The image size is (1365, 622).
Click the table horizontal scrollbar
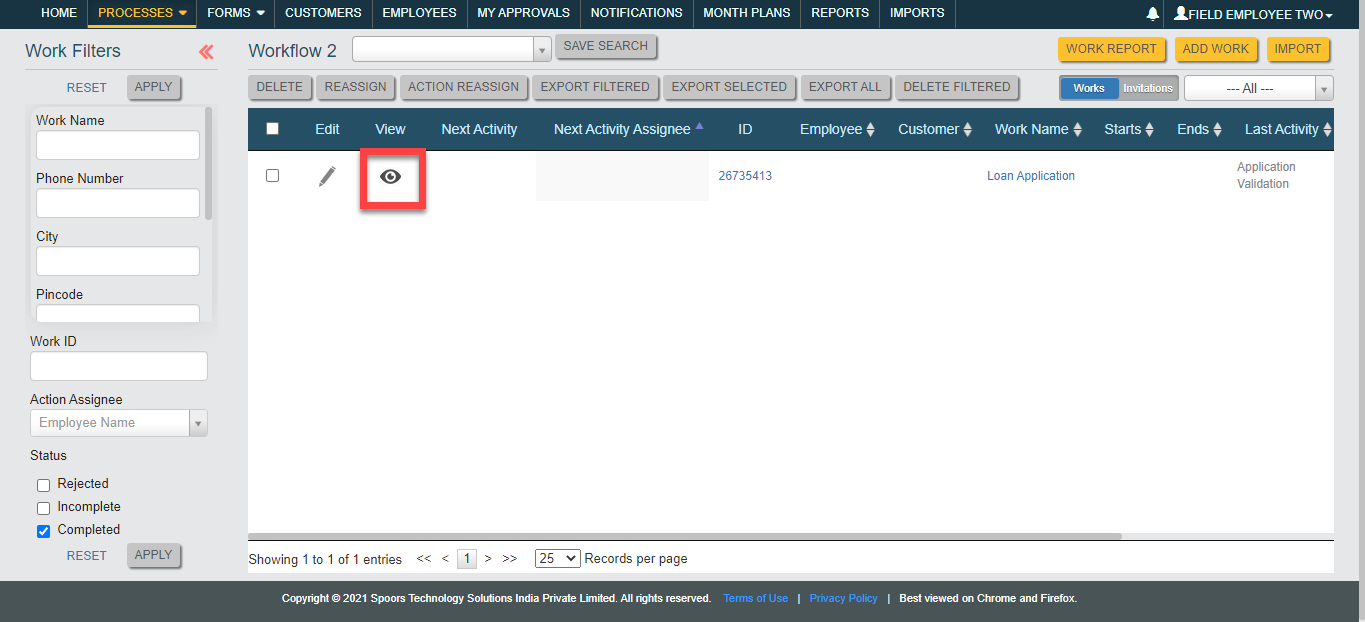click(685, 536)
